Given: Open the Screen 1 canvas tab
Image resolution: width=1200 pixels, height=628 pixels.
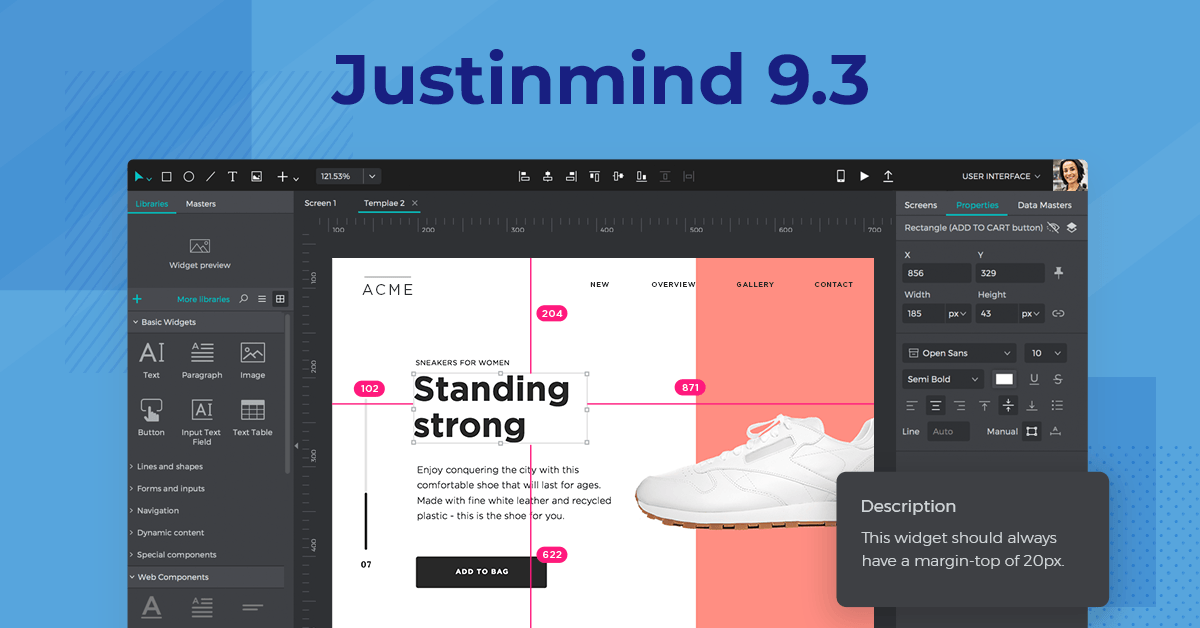Looking at the screenshot, I should tap(320, 203).
